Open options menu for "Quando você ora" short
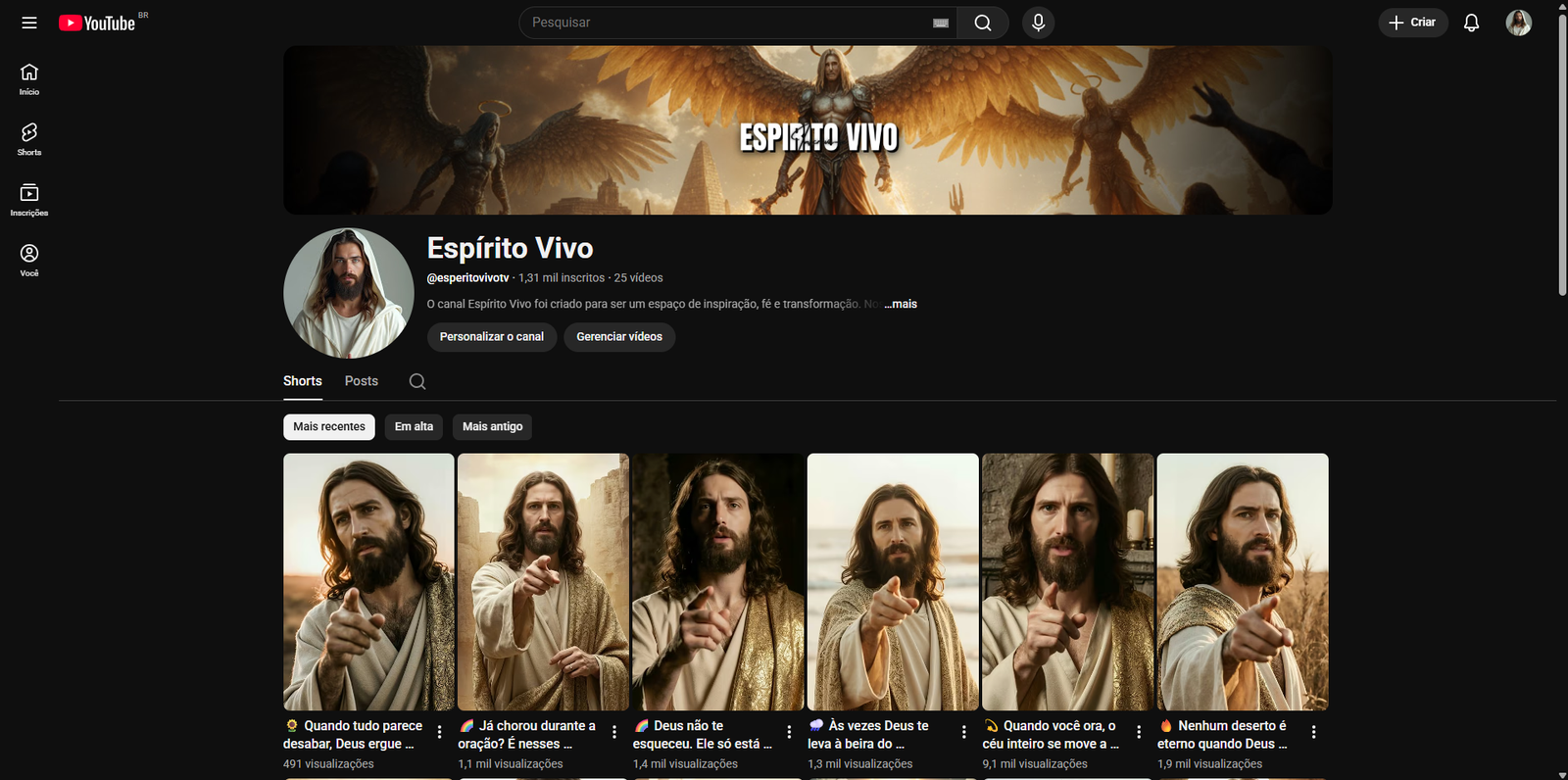 pyautogui.click(x=1139, y=732)
